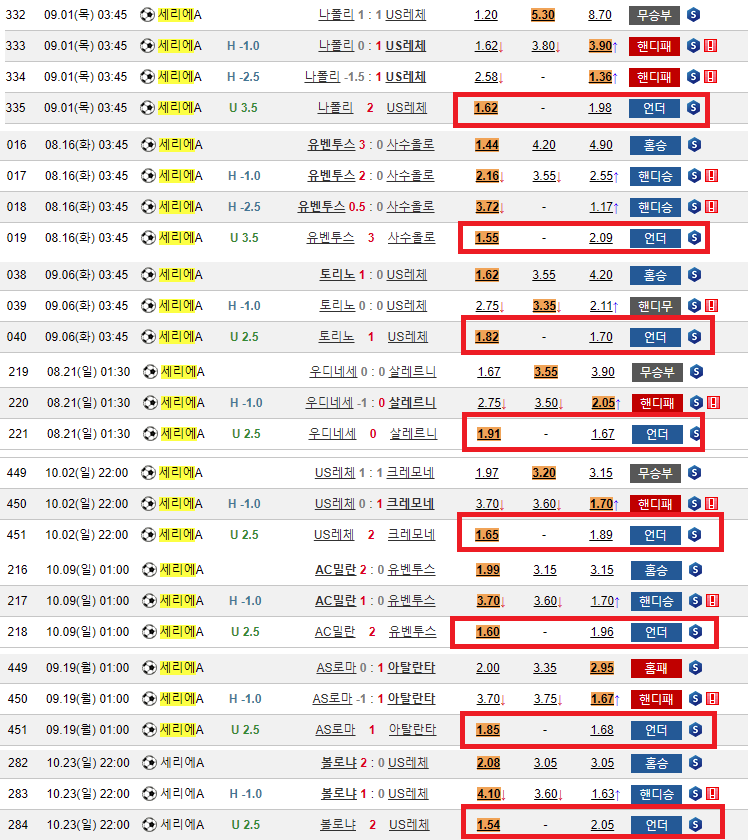Screen dimensions: 748x840
Task: Click the soccer ball icon in row 282
Action: [x=149, y=763]
